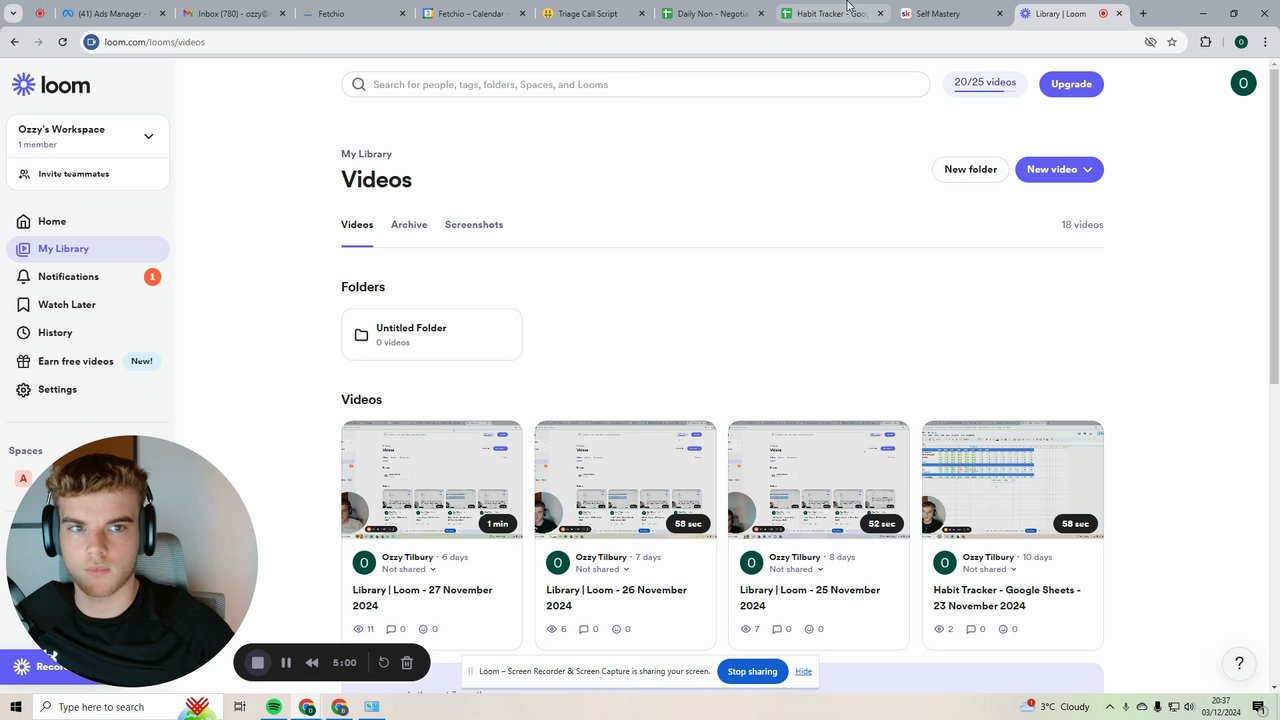
Task: Click views eye icon on 27 November video
Action: (x=359, y=629)
